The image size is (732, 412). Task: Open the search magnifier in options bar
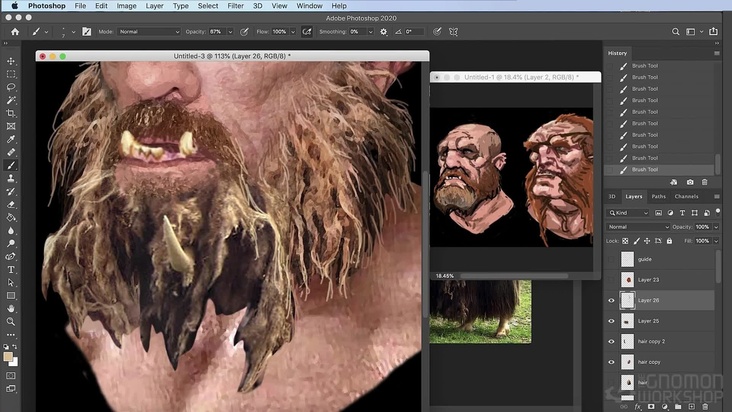click(676, 32)
